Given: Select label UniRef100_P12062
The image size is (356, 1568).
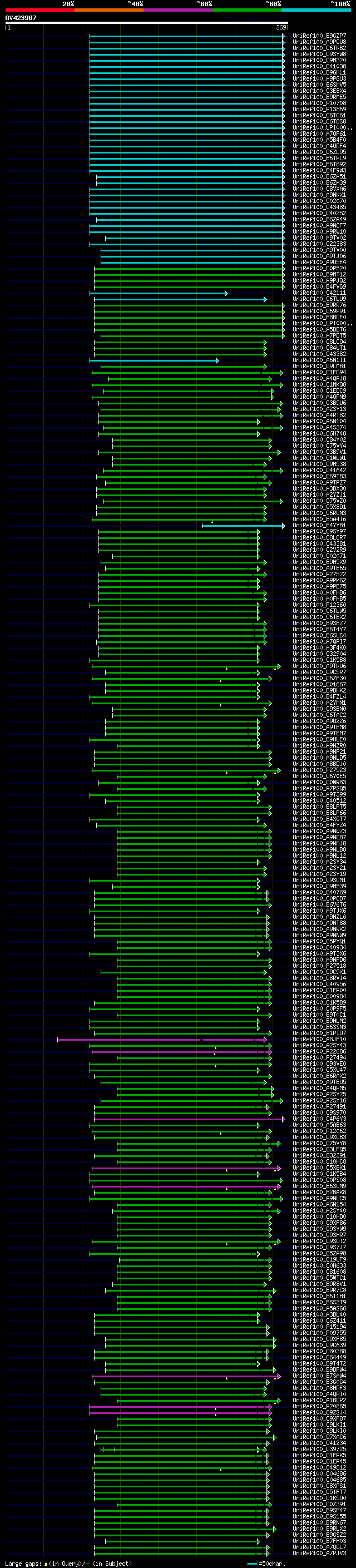Looking at the screenshot, I should tap(319, 1131).
